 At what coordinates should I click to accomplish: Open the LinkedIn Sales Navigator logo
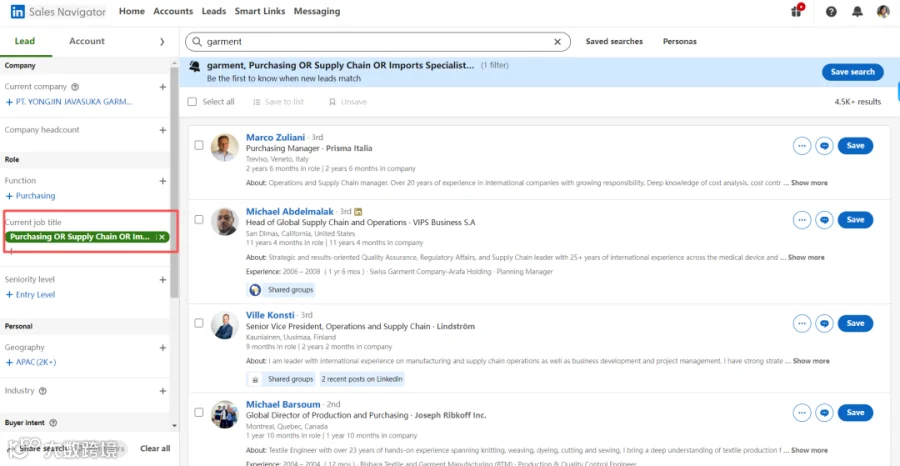[59, 11]
